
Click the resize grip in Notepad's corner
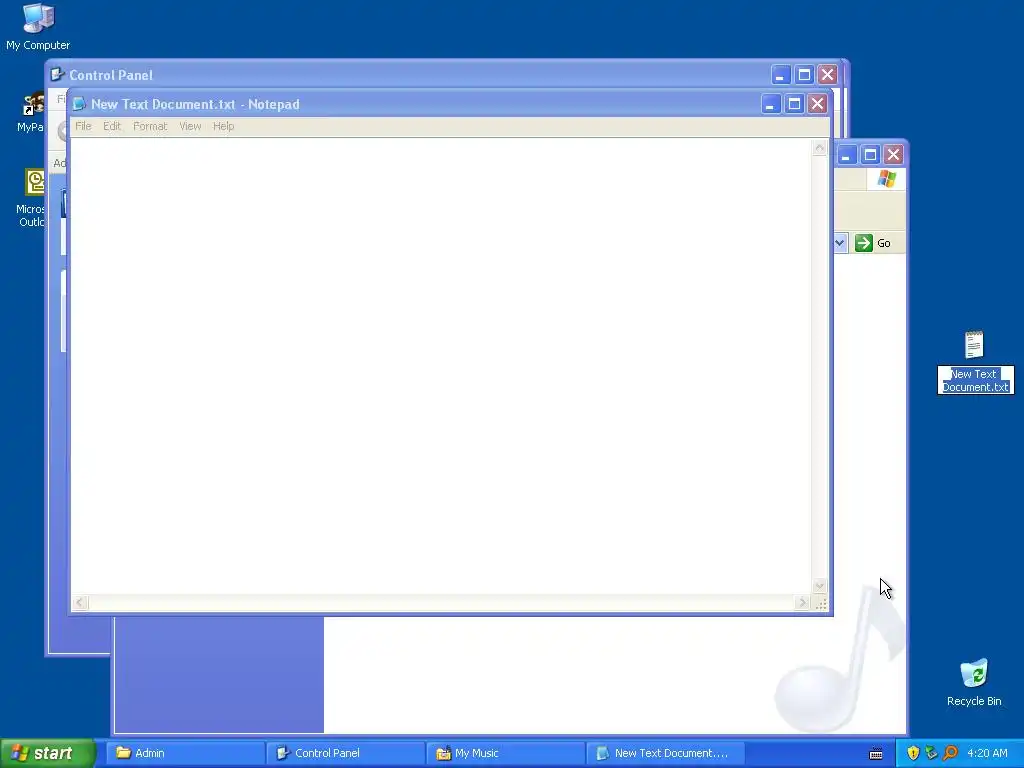tap(821, 603)
